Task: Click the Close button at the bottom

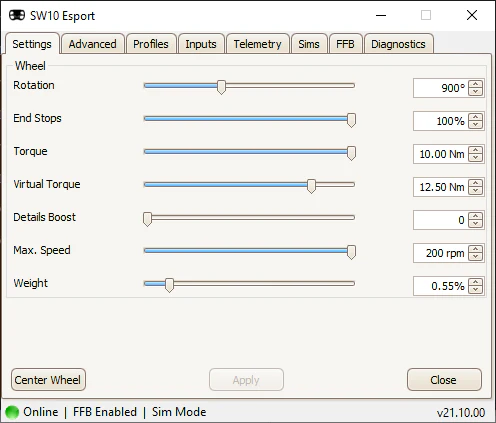Action: click(x=444, y=380)
